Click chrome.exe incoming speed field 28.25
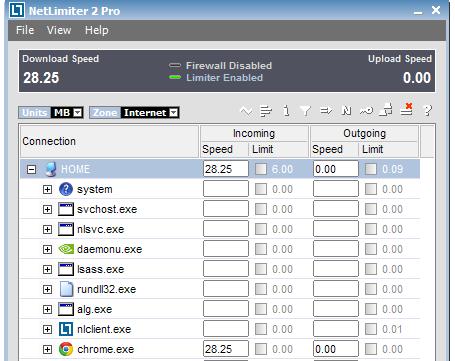 tap(226, 349)
